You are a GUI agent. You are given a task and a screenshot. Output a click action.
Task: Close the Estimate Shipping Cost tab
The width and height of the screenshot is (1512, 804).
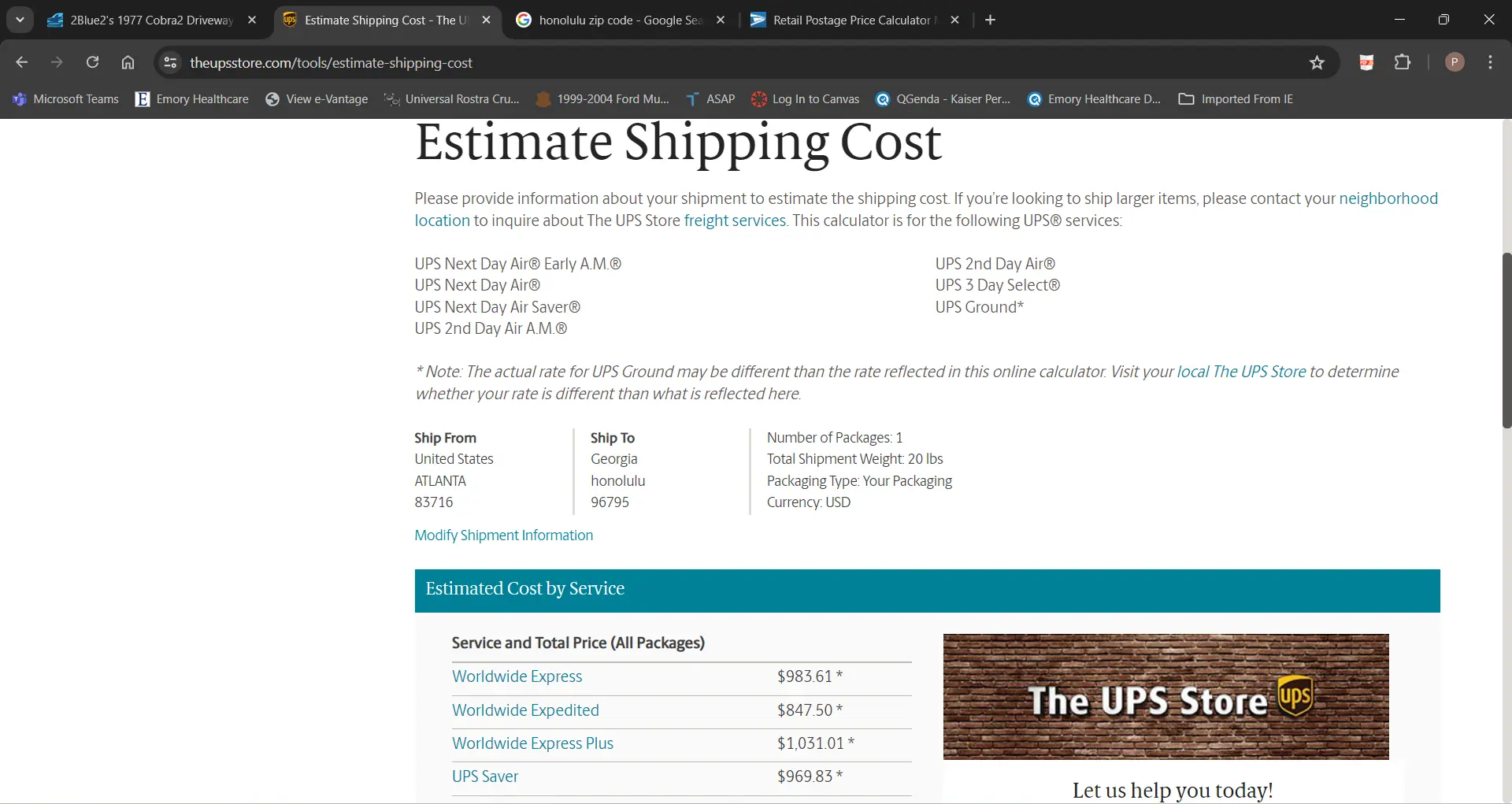click(486, 20)
